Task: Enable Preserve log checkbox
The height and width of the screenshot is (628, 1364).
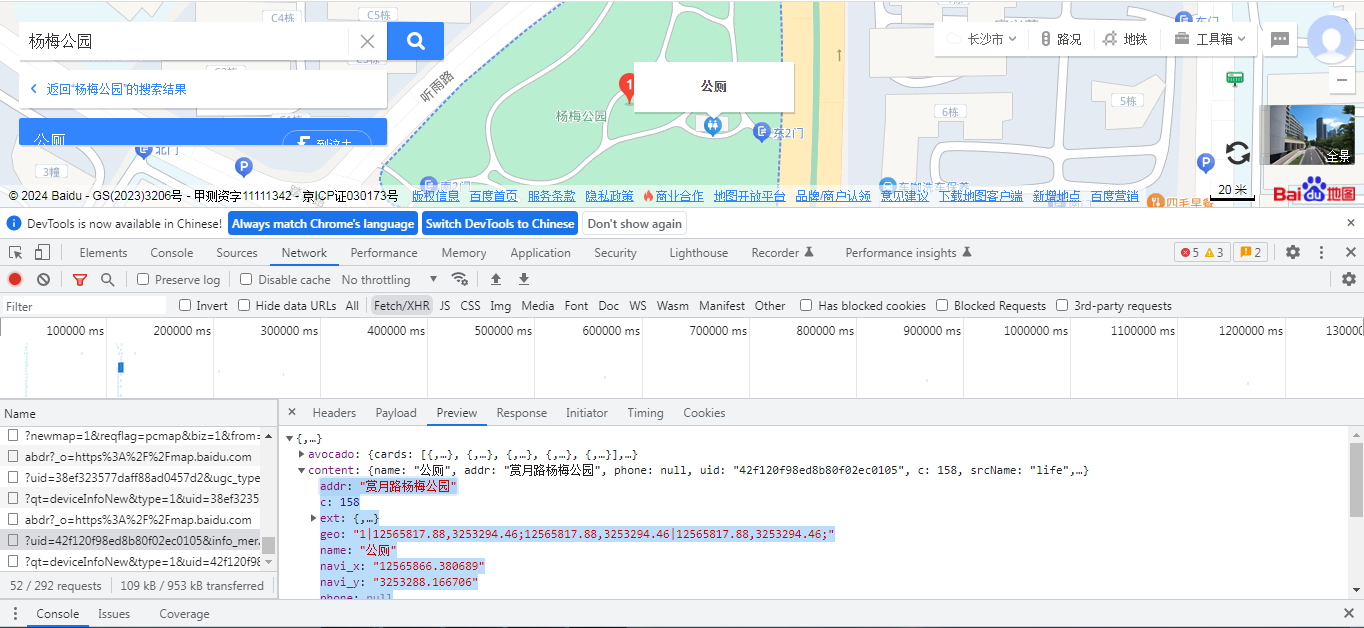Action: click(x=143, y=280)
